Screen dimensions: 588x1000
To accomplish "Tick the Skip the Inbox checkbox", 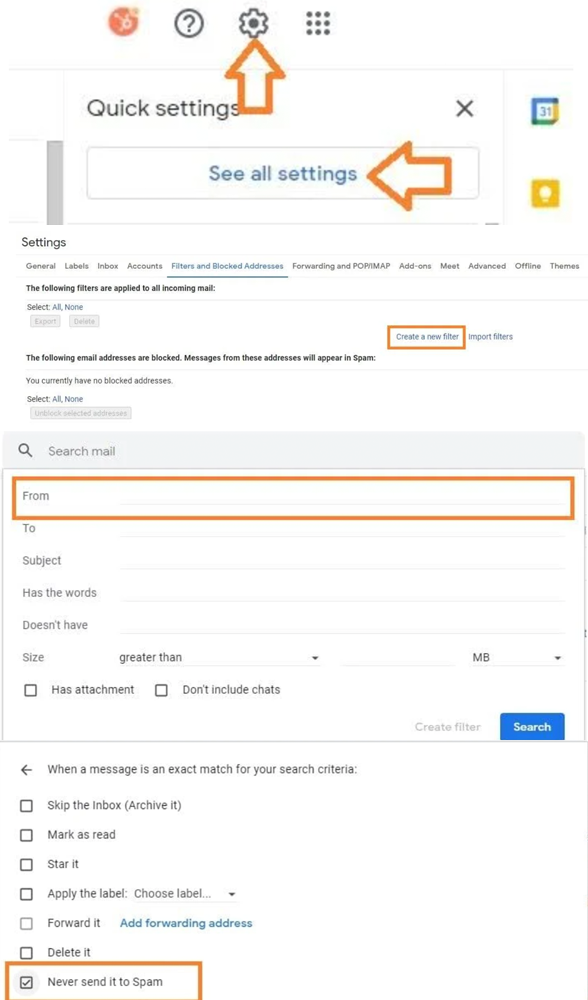I will click(26, 805).
